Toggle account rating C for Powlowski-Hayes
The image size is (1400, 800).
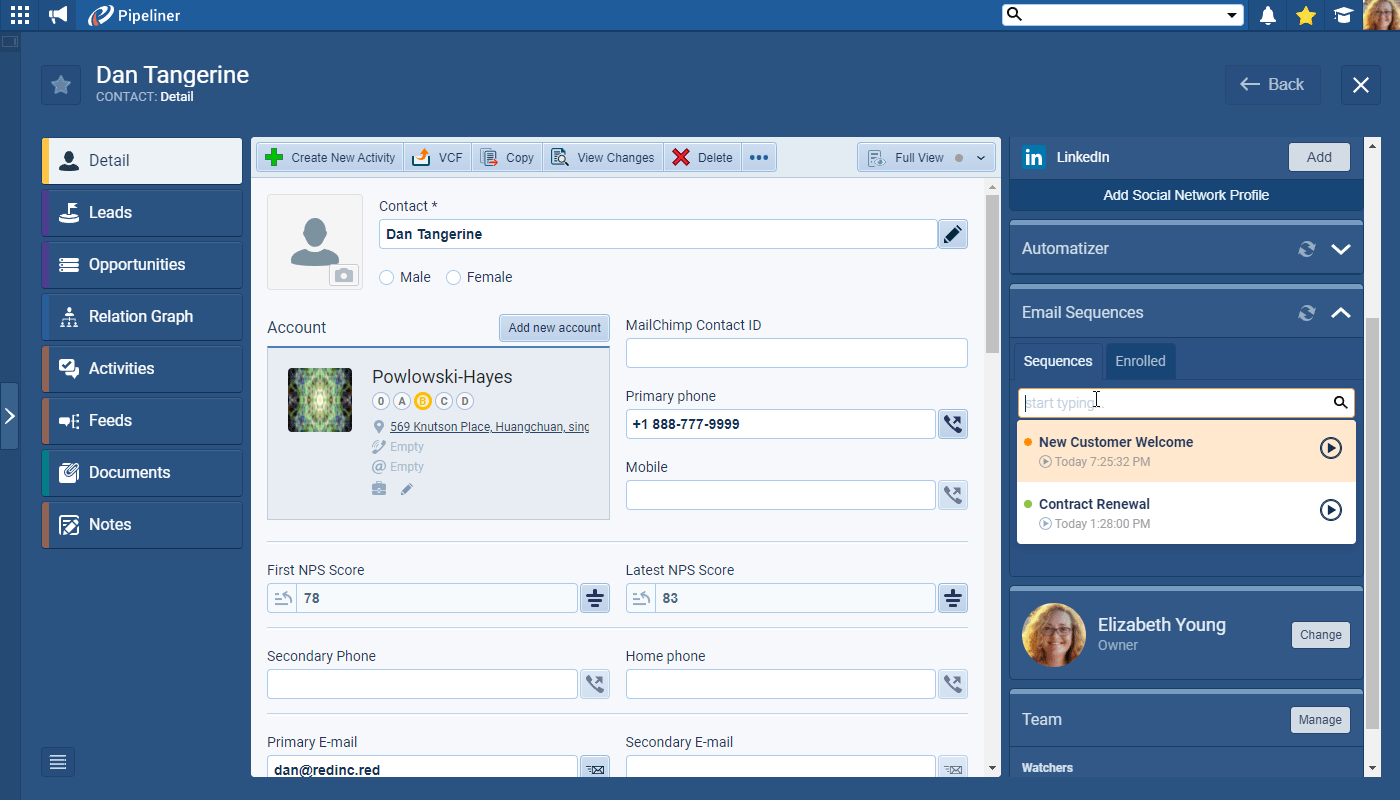(x=443, y=400)
